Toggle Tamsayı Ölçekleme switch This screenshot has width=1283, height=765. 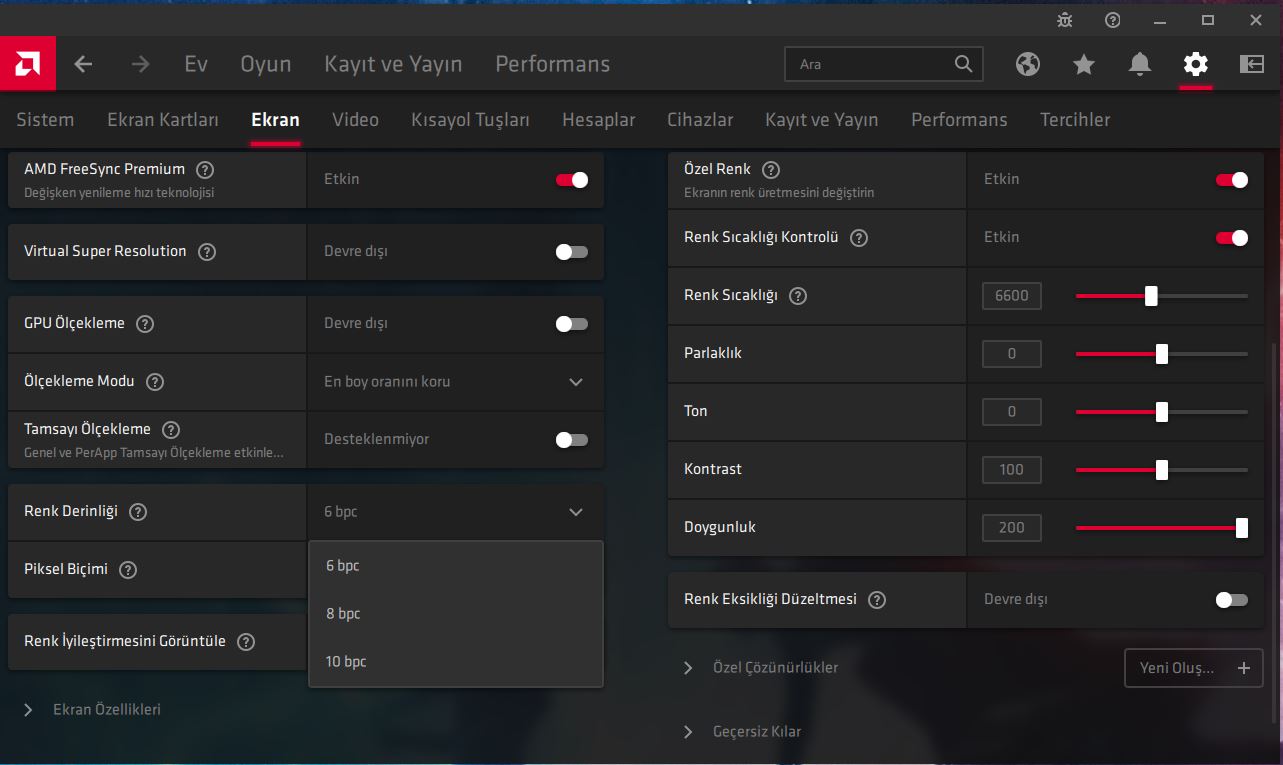click(x=572, y=440)
